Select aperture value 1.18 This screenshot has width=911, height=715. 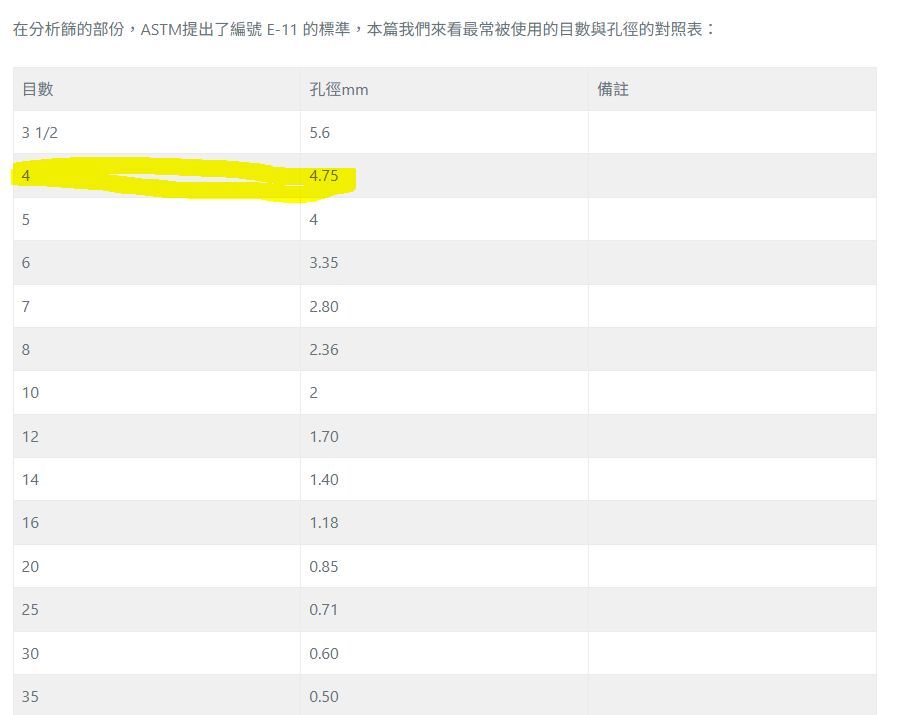[324, 522]
